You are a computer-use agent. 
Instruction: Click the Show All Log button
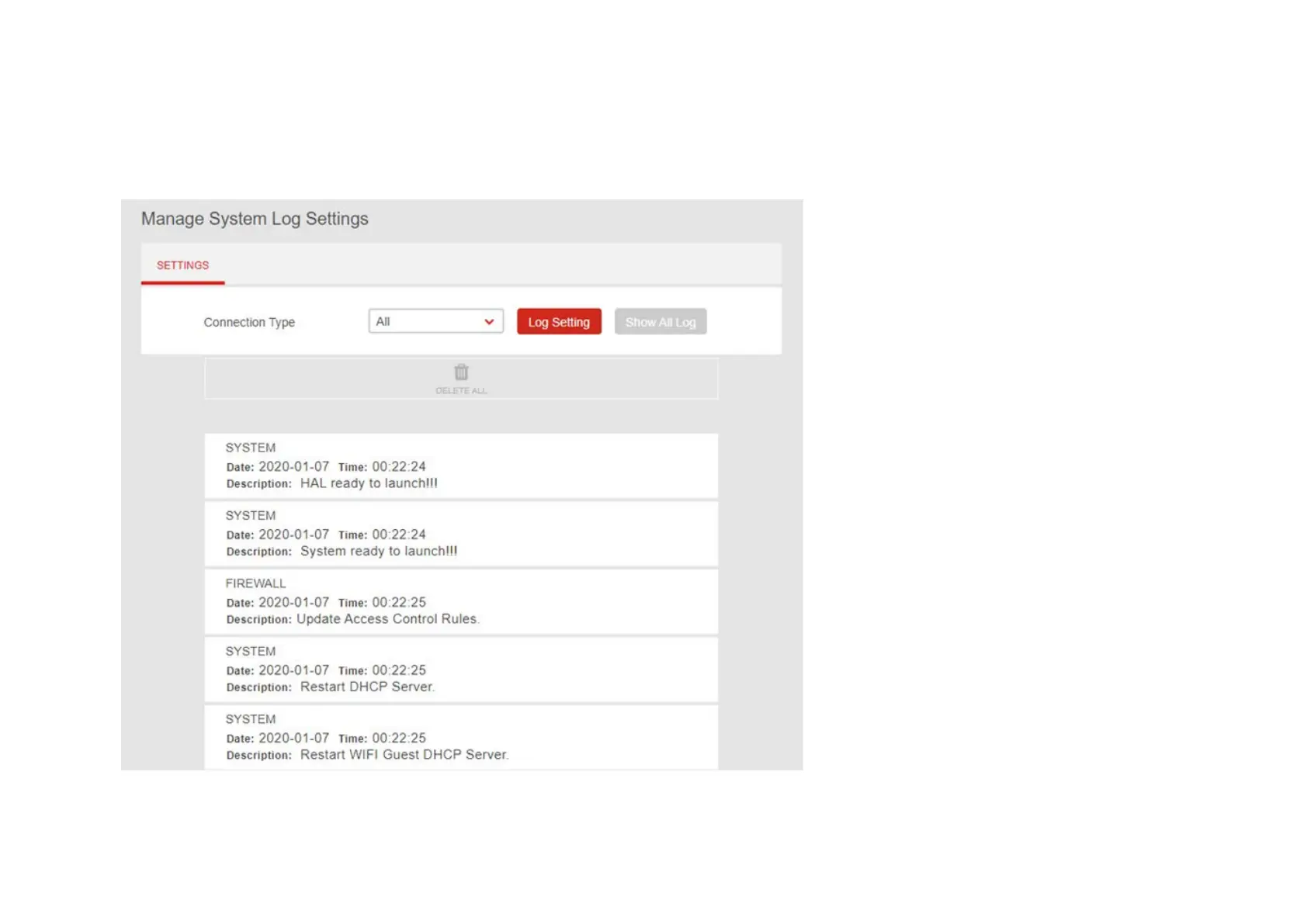click(660, 322)
